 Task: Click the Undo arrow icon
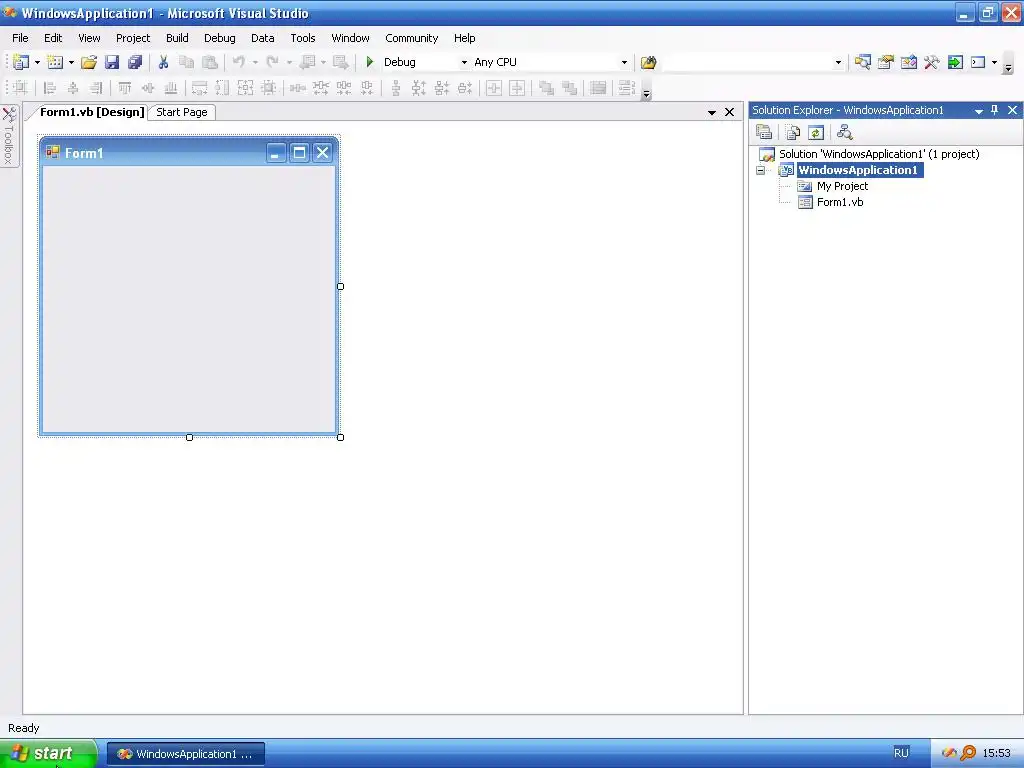point(239,62)
